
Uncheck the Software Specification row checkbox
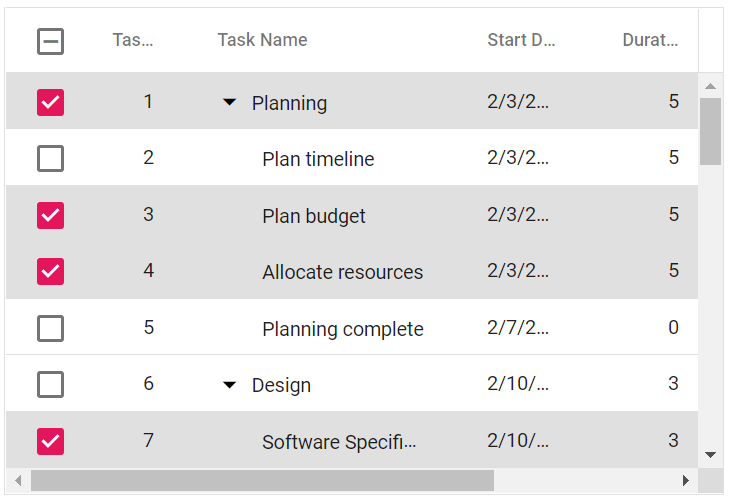click(x=50, y=441)
